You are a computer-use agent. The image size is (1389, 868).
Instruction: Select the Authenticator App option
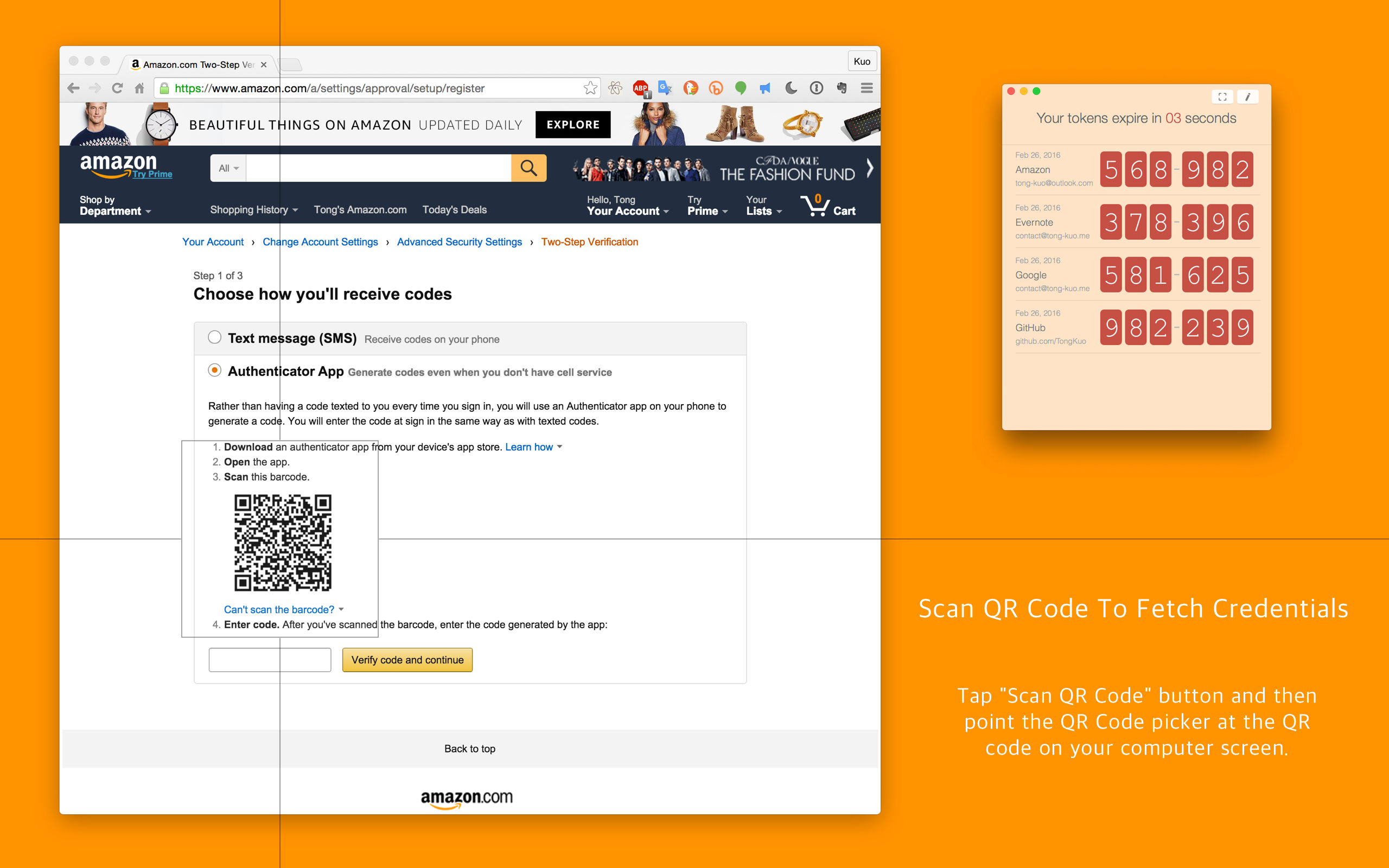[215, 371]
